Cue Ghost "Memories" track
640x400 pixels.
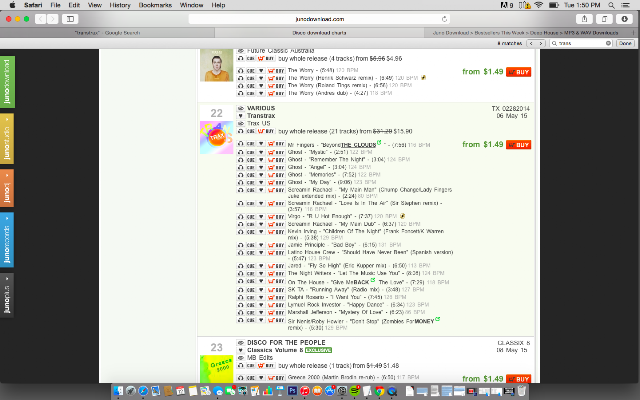coord(251,175)
